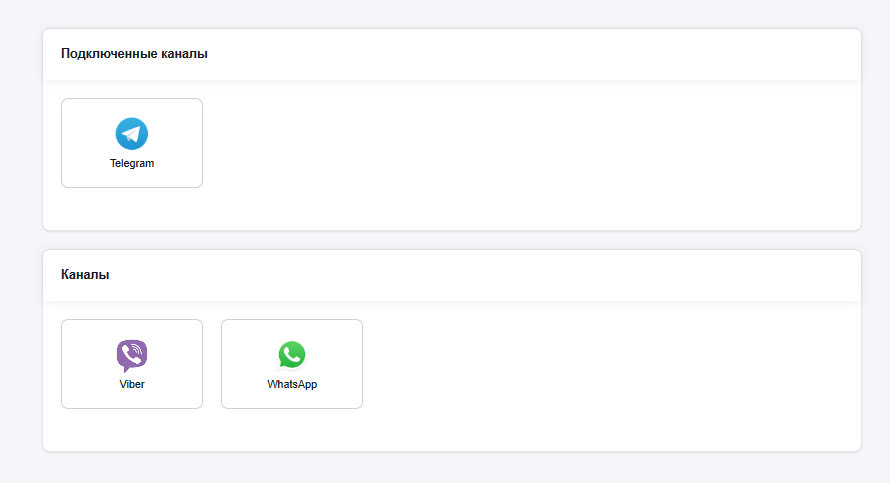Click the green WhatsApp phone icon
Viewport: 890px width, 483px height.
292,355
